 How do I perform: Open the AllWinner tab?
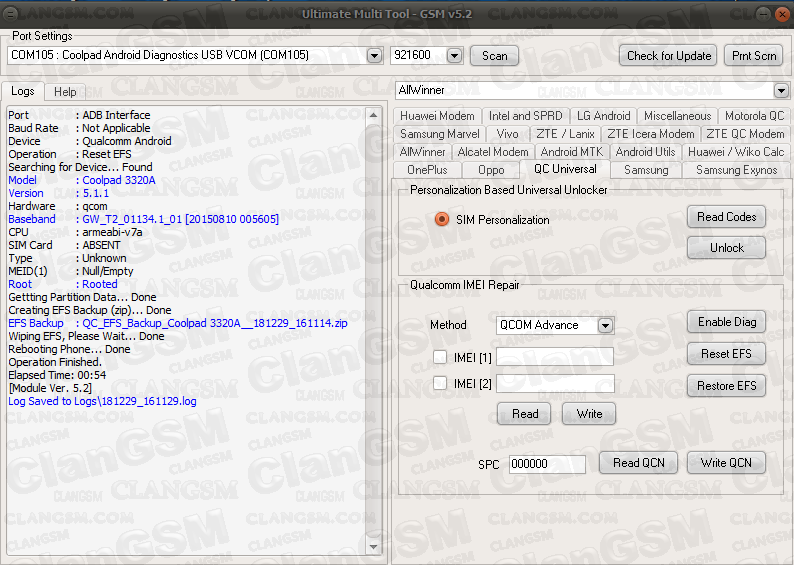pos(422,152)
